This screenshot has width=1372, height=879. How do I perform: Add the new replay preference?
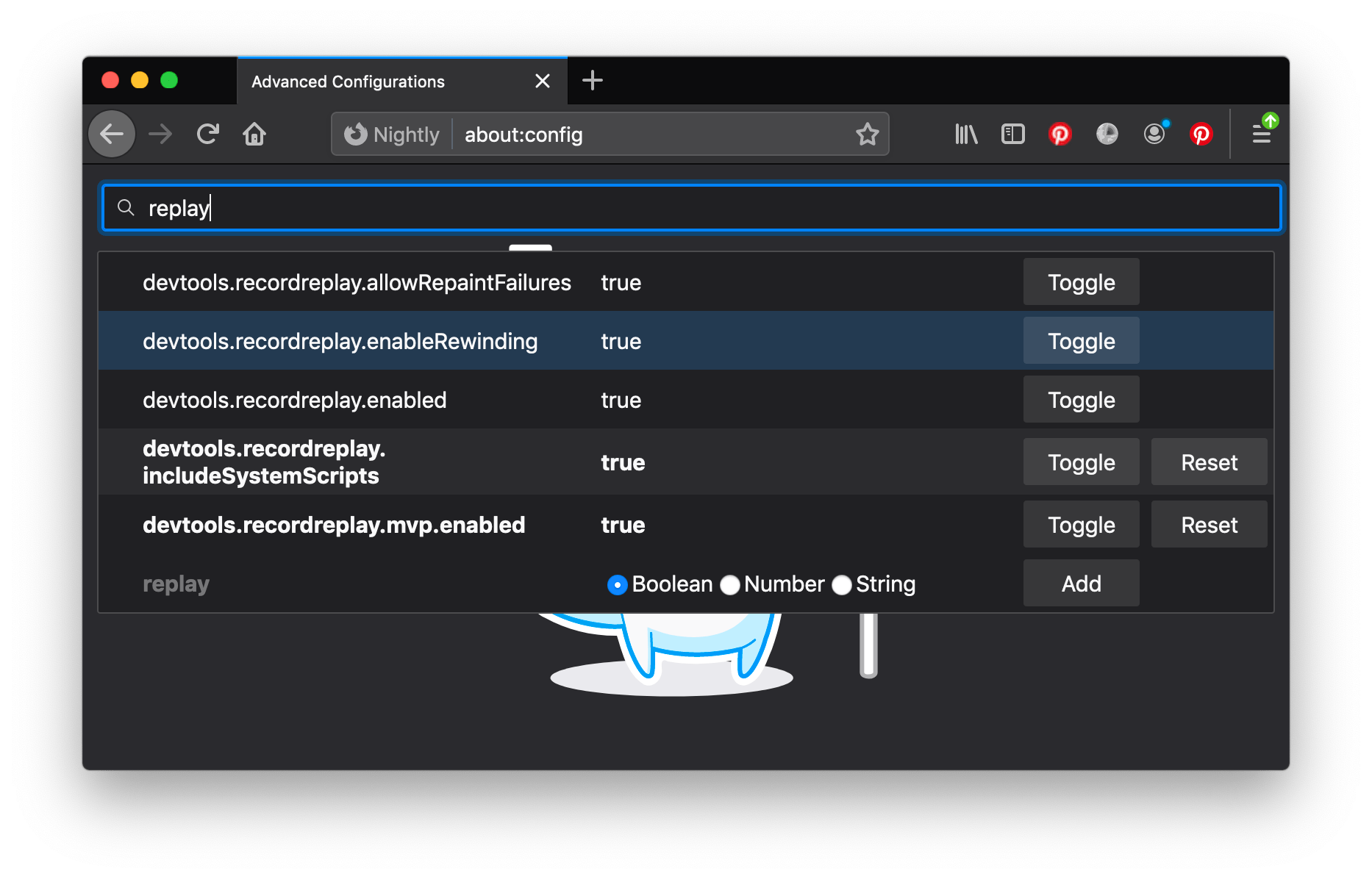click(1080, 583)
